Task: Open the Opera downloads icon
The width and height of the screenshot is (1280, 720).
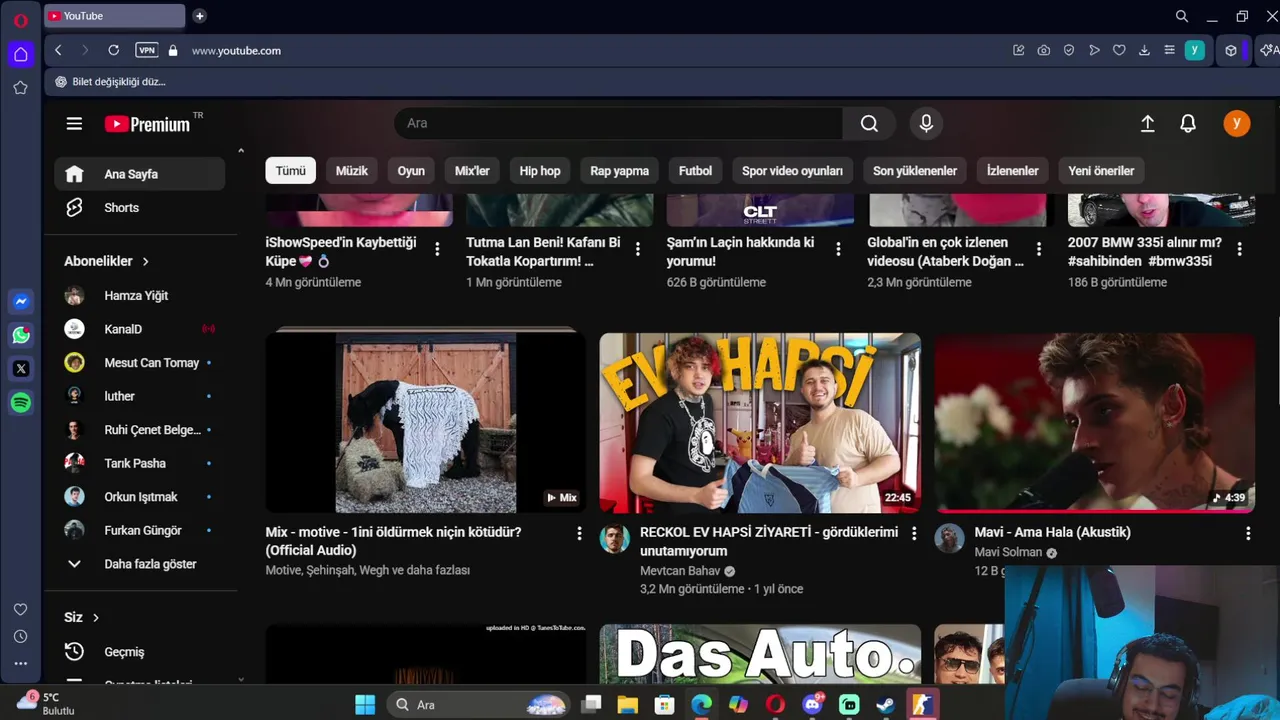Action: (x=1144, y=50)
